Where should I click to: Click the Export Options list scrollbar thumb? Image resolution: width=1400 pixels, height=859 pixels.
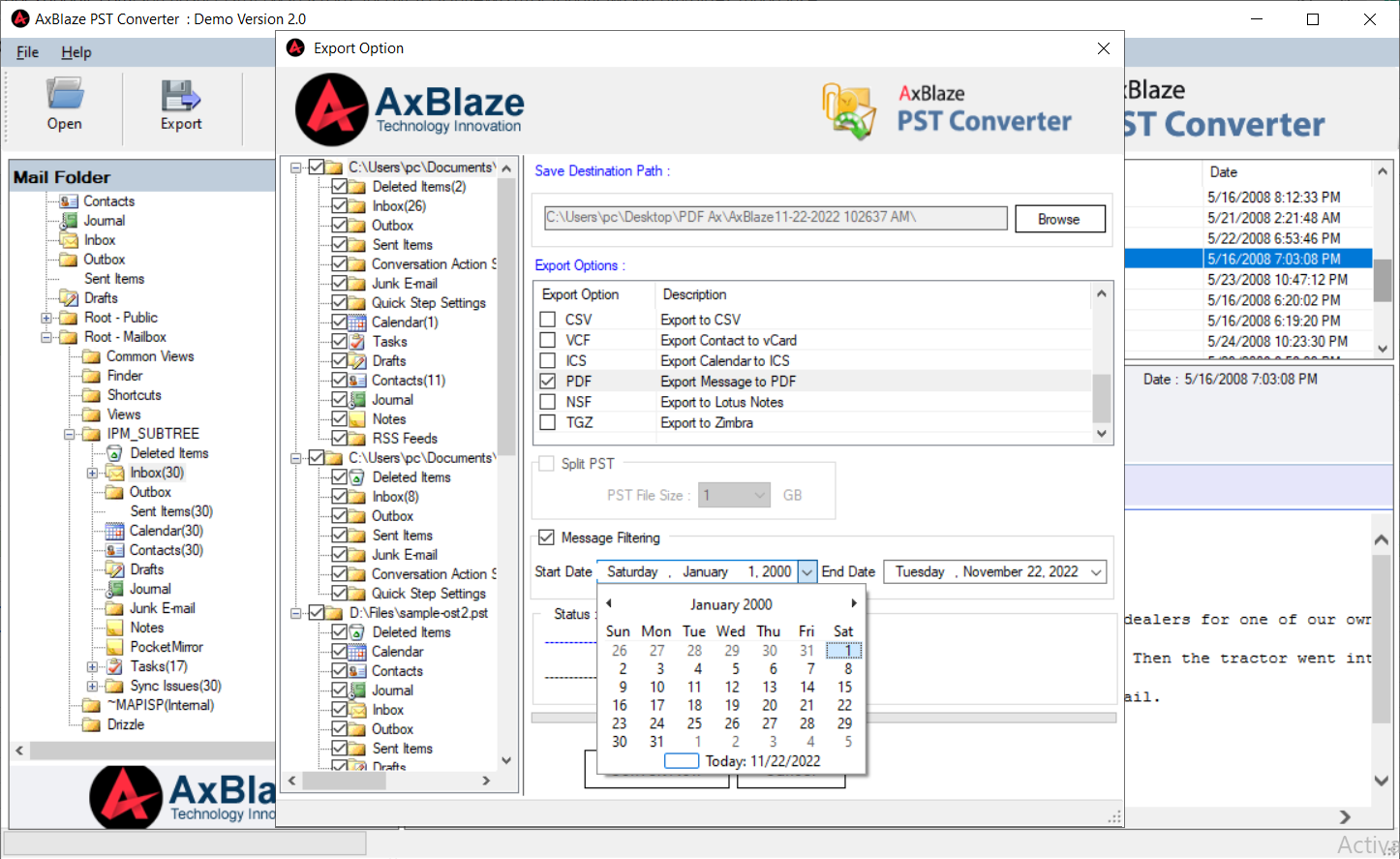[x=1101, y=397]
